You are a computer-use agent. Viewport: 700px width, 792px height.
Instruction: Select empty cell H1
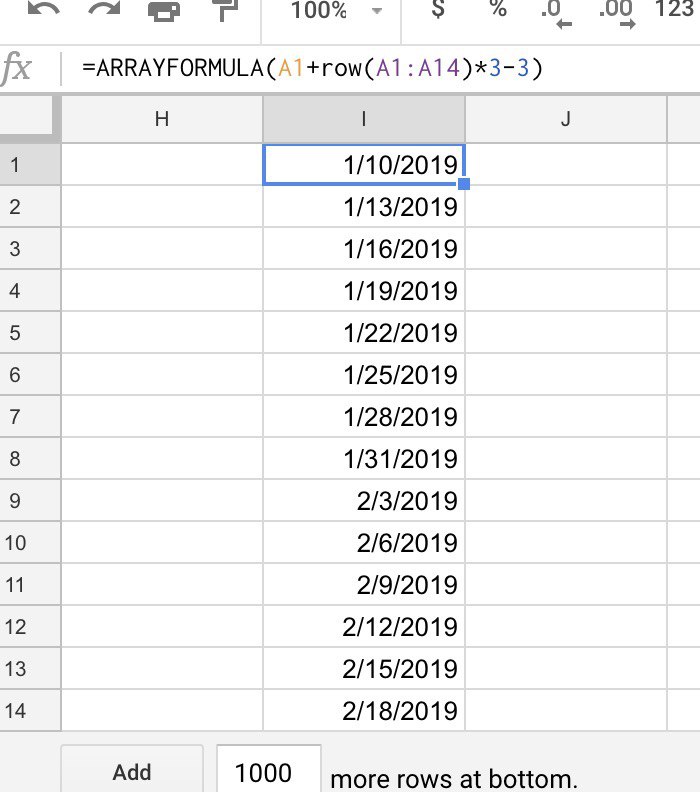click(x=162, y=165)
